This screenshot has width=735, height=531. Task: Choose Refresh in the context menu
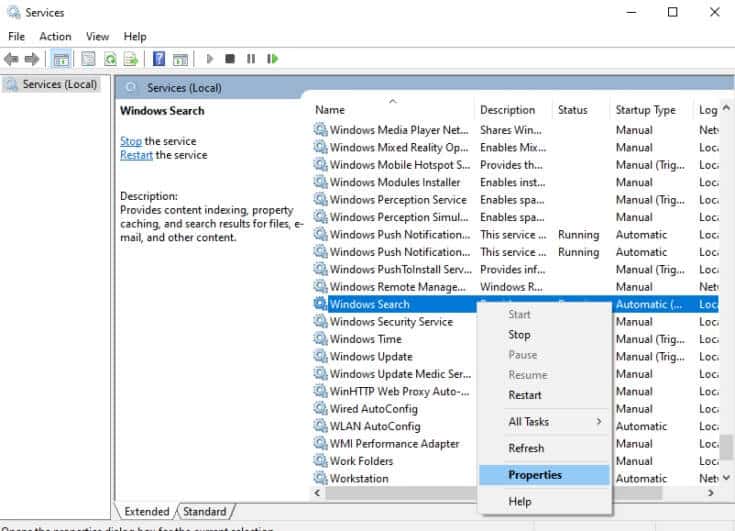tap(526, 448)
